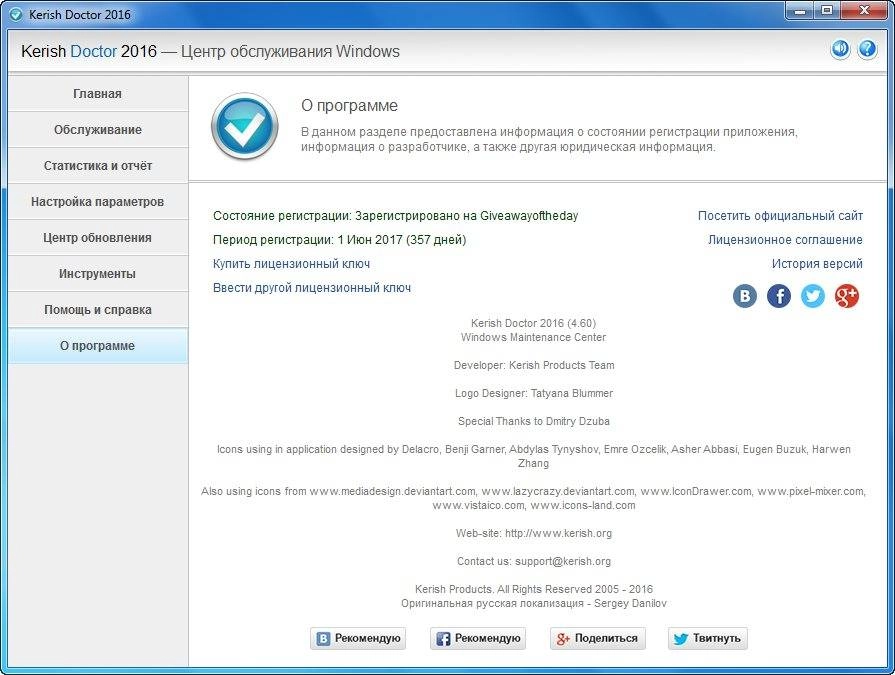This screenshot has height=675, width=895.
Task: Select the О программе sidebar item
Action: (98, 345)
